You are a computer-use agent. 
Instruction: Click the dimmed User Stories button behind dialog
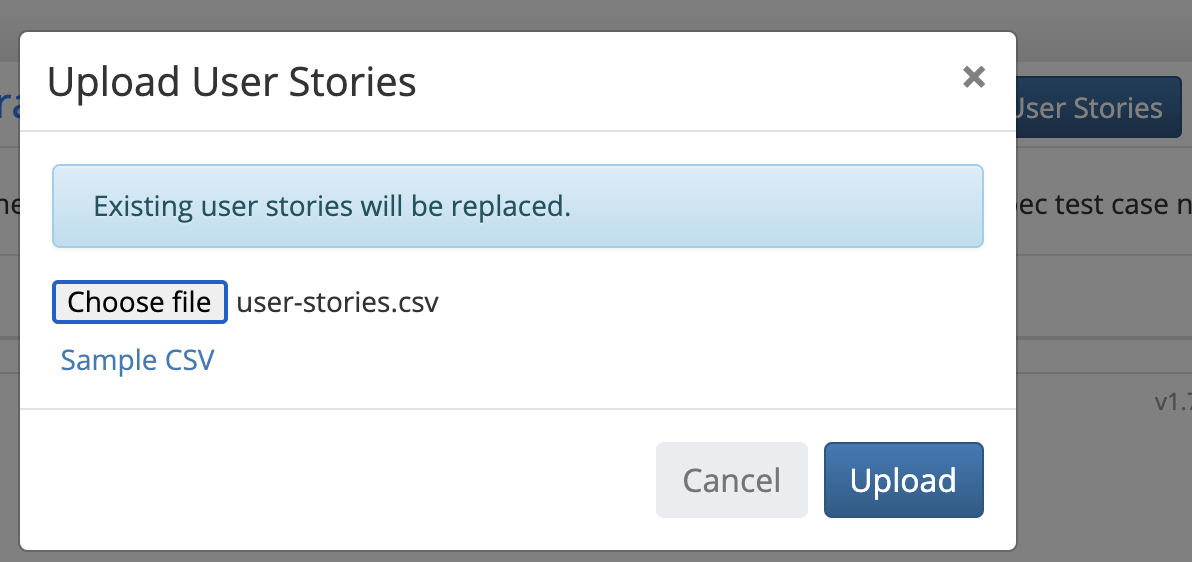pos(1099,107)
